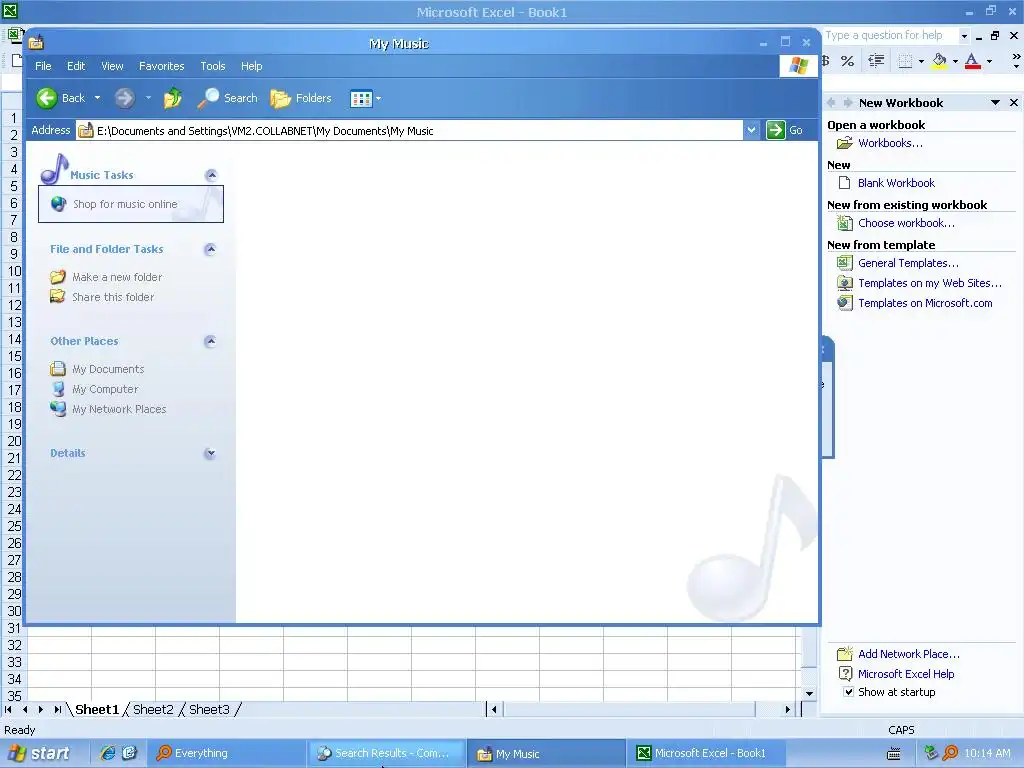This screenshot has width=1024, height=768.
Task: Click Add Network Place...
Action: point(908,654)
